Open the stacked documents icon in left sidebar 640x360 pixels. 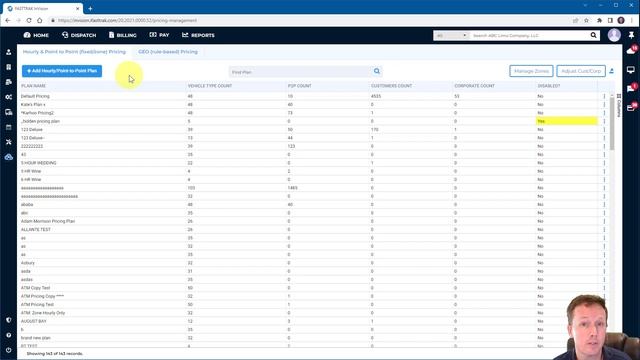(9, 82)
